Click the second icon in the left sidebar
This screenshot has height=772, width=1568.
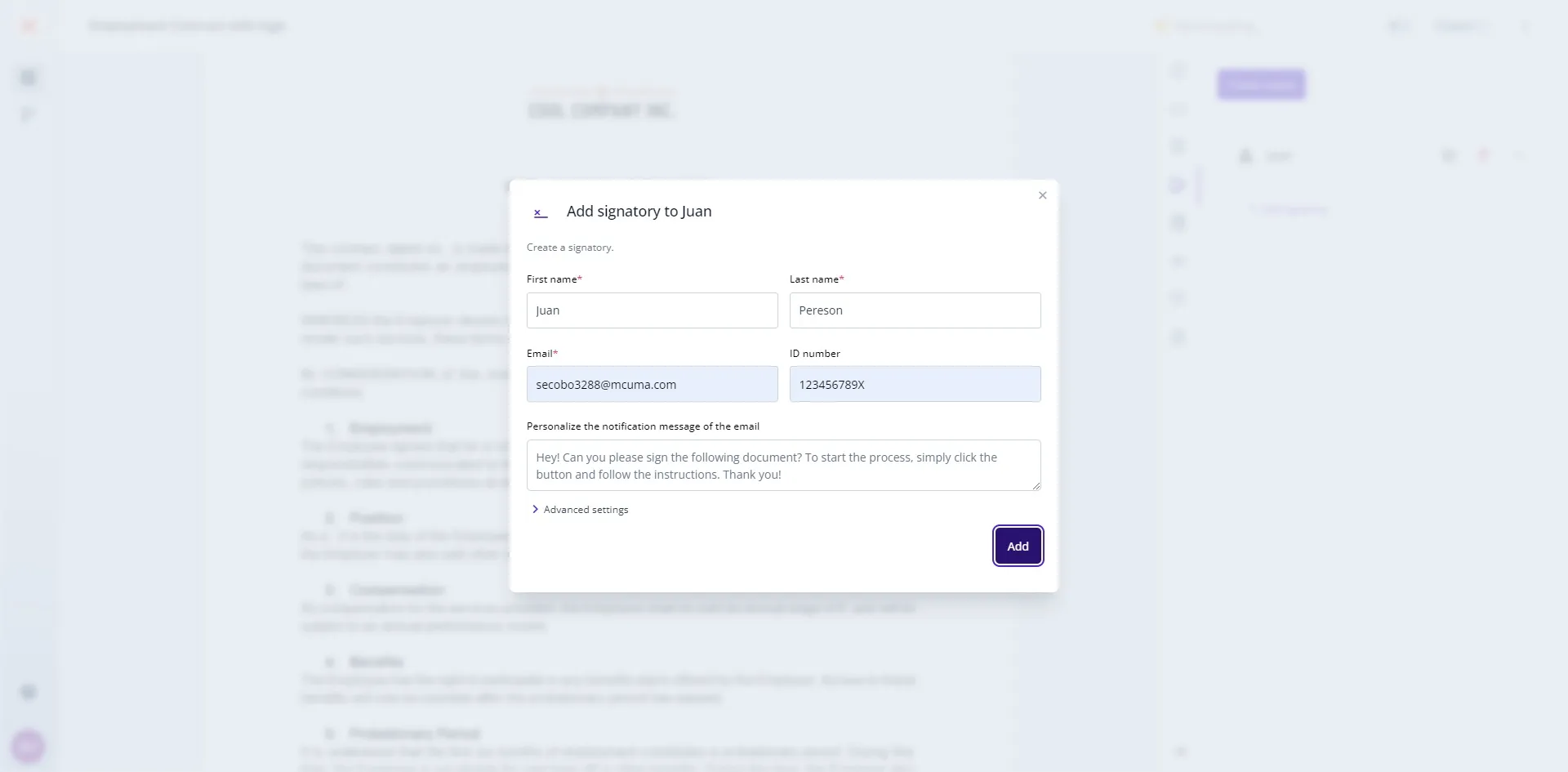click(x=29, y=114)
